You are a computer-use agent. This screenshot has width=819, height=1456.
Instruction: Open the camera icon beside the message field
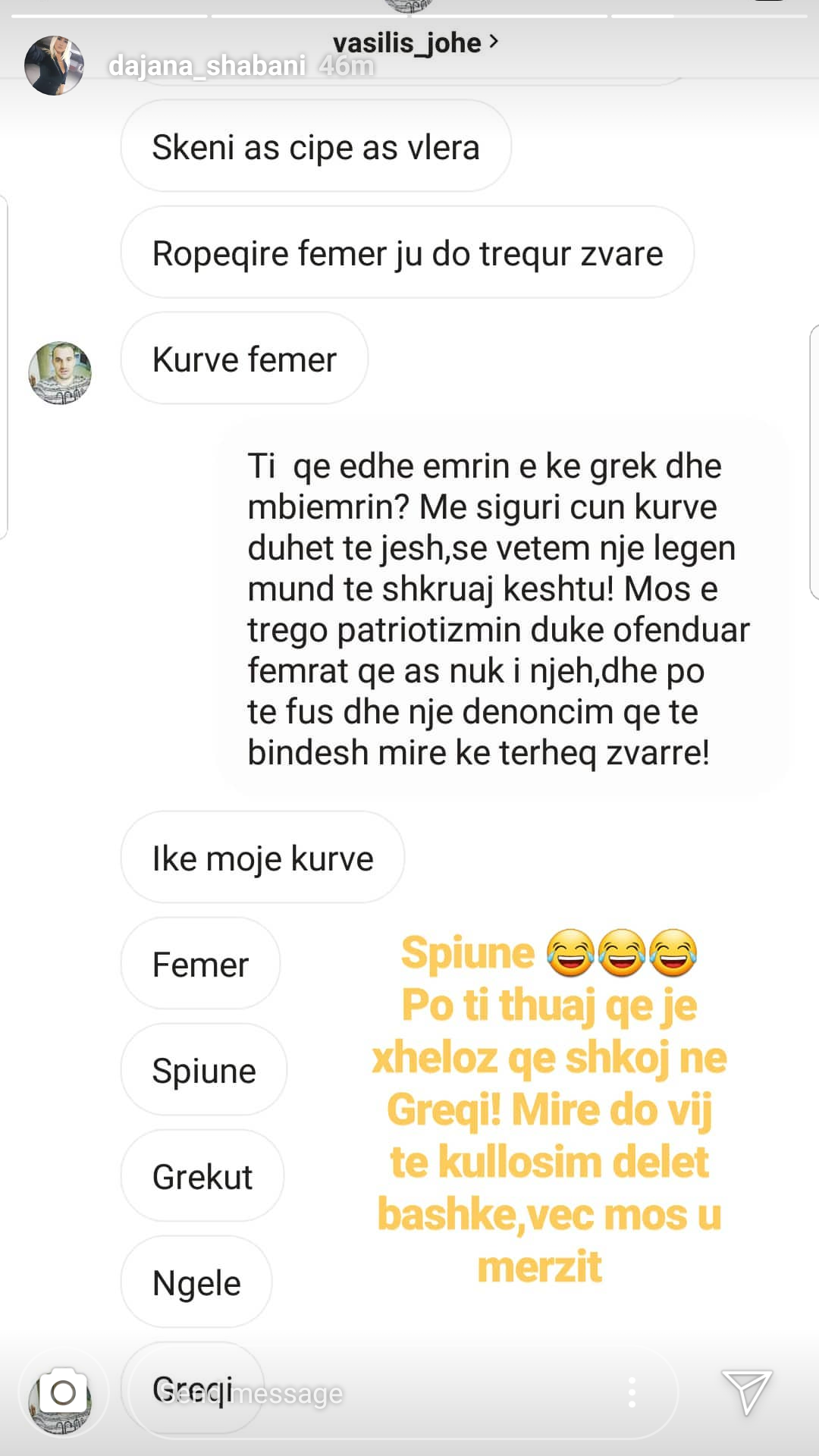tap(63, 1392)
